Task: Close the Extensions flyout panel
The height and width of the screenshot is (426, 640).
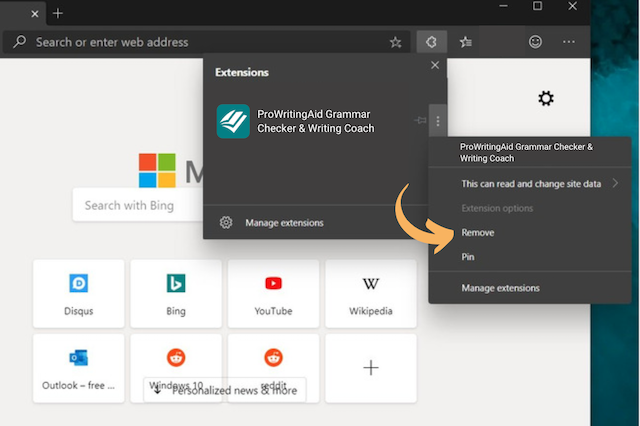Action: click(435, 65)
